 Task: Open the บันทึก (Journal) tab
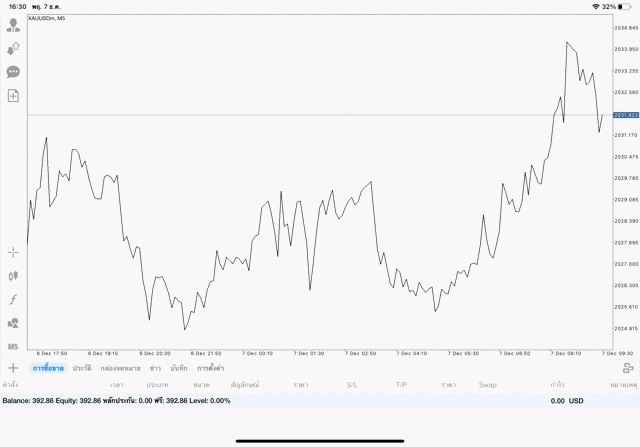(180, 368)
